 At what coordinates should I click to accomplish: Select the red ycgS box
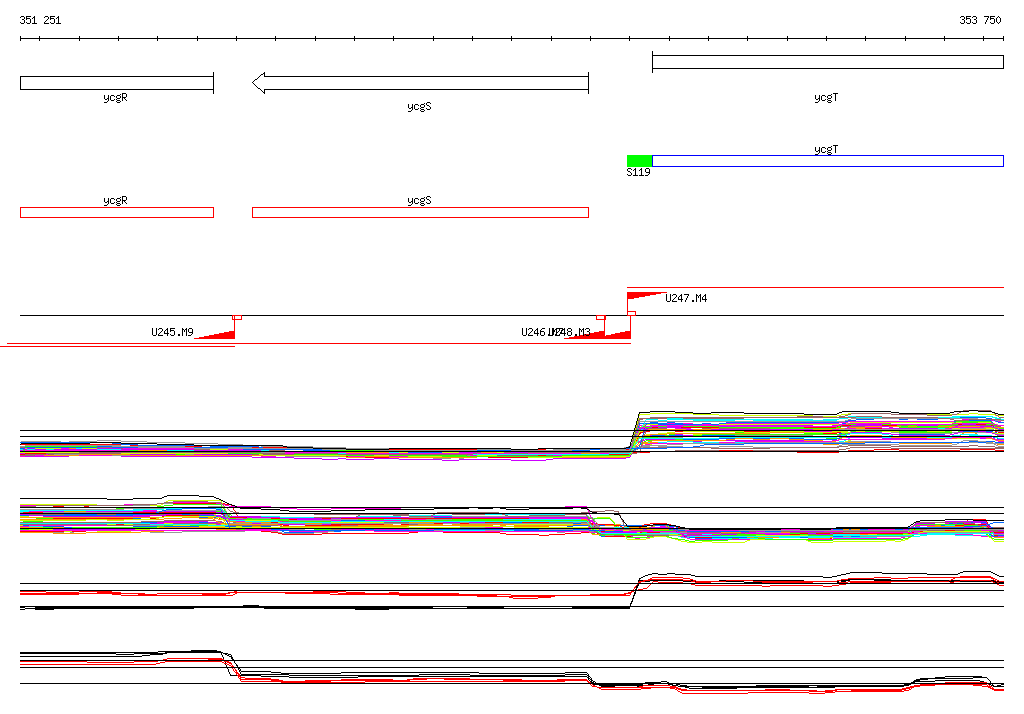pos(421,212)
